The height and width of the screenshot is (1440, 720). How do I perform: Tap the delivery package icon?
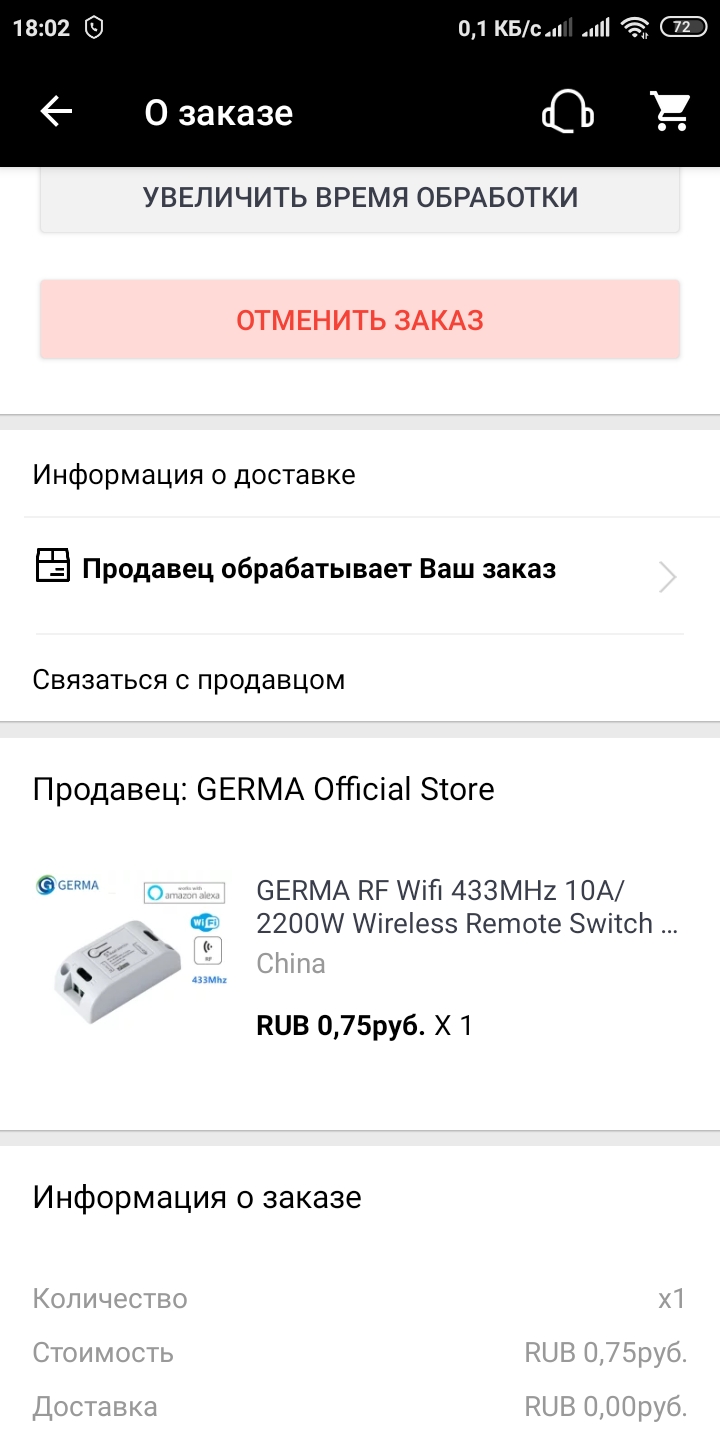pyautogui.click(x=53, y=567)
